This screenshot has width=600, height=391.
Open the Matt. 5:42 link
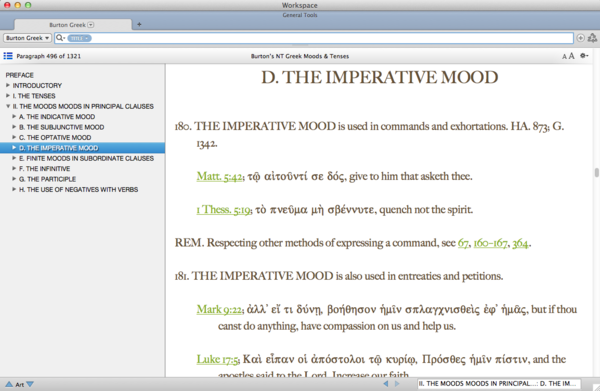coord(219,176)
